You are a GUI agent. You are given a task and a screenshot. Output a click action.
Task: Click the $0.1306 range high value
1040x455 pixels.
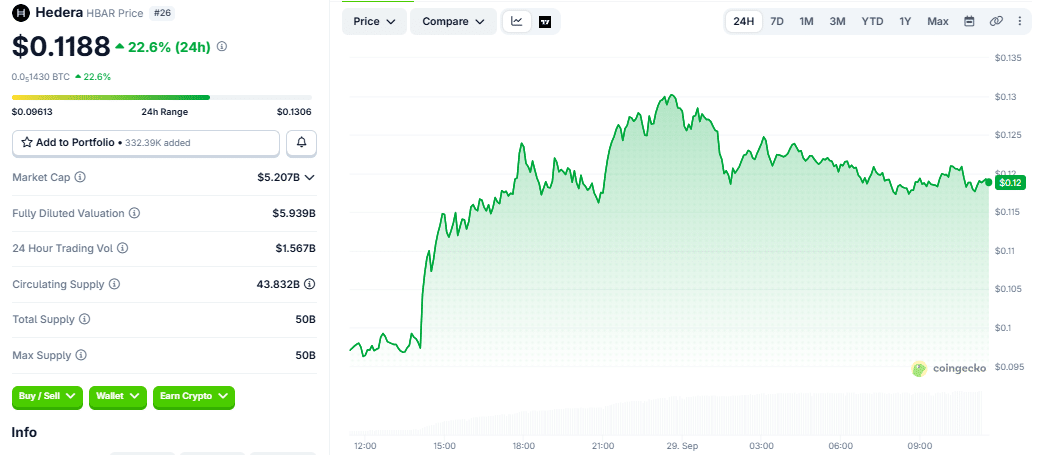(294, 112)
